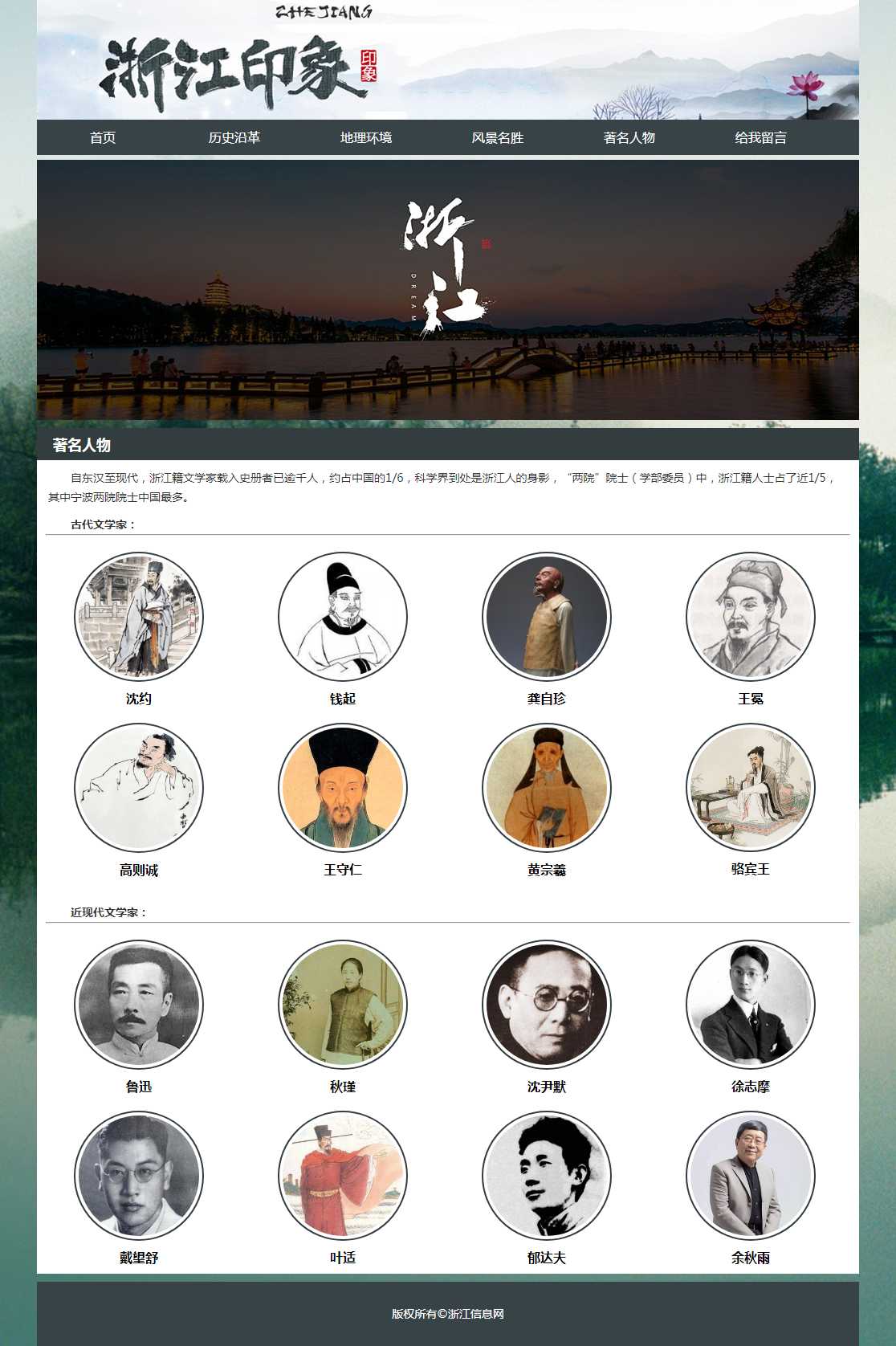896x1346 pixels.
Task: Open the 王守仁 portrait thumbnail
Action: click(343, 788)
